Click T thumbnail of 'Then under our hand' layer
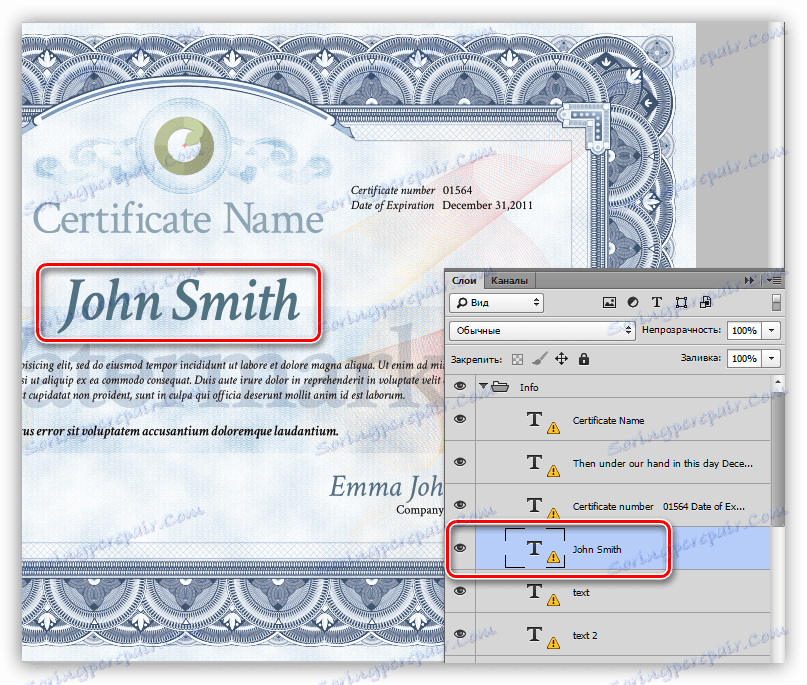This screenshot has width=807, height=685. click(x=535, y=462)
